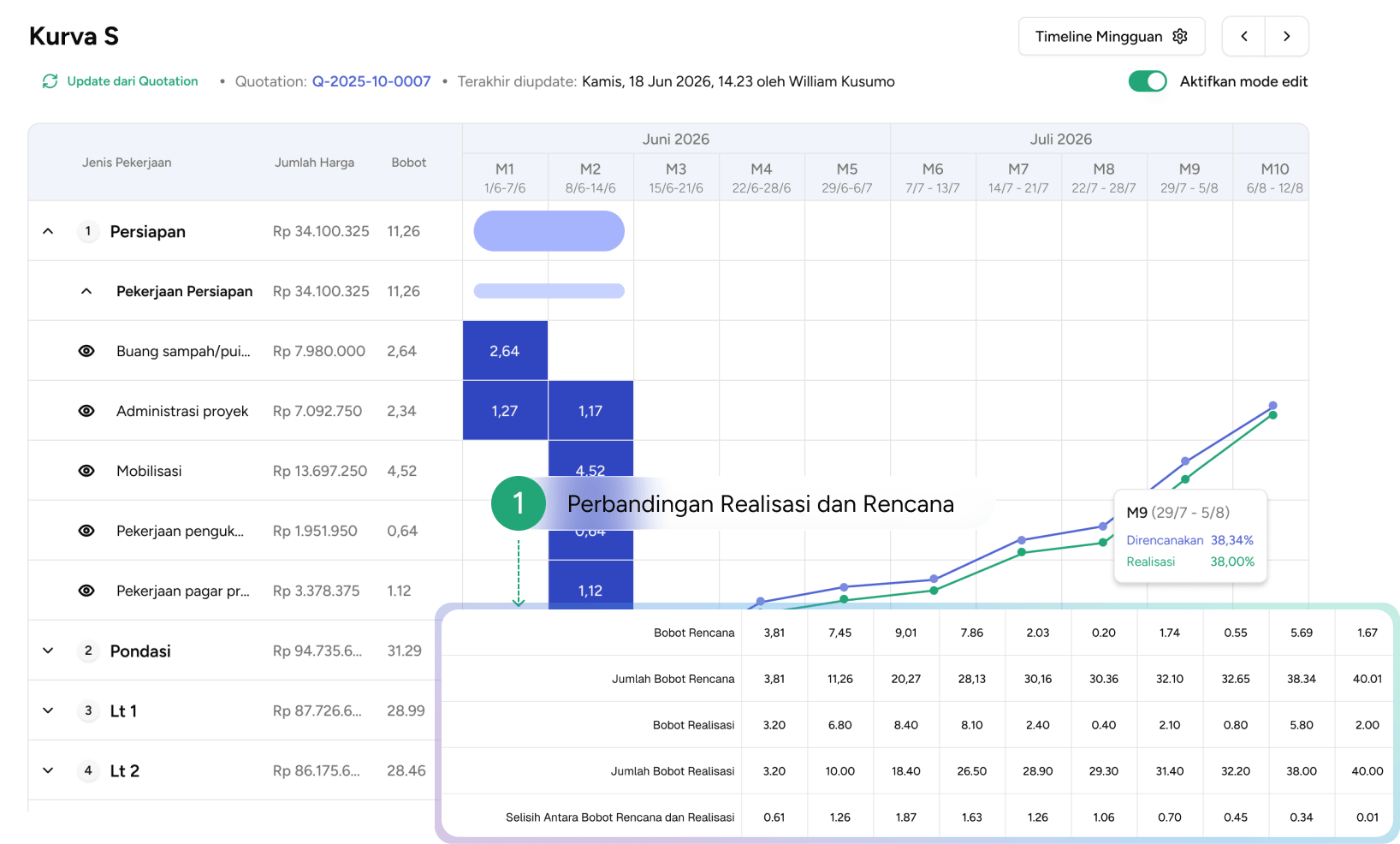
Task: Click the 40.00 value in Jumlah Bobot Realisasi
Action: tap(1367, 771)
